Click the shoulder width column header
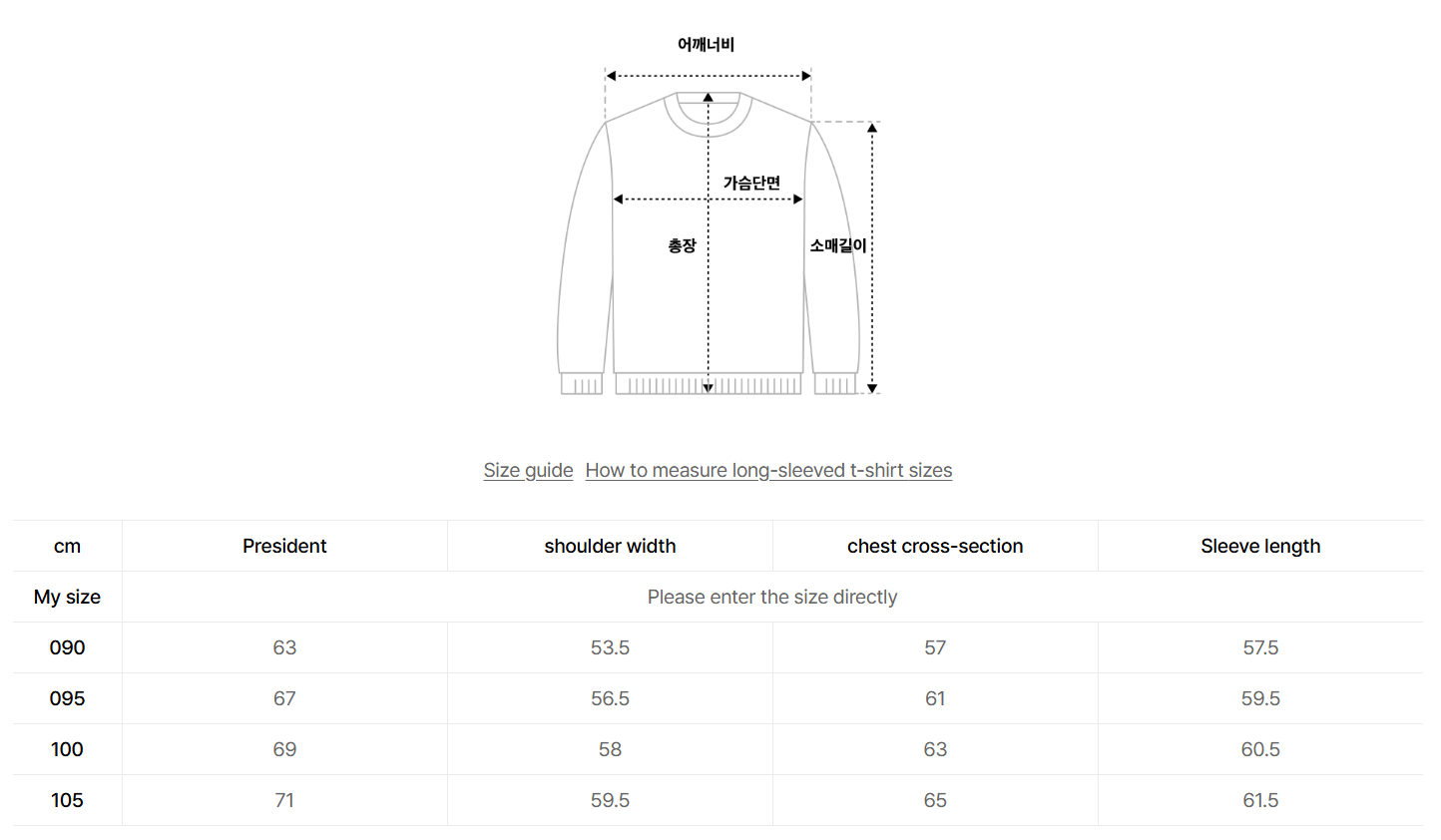Screen dimensions: 1441x840 [610, 546]
